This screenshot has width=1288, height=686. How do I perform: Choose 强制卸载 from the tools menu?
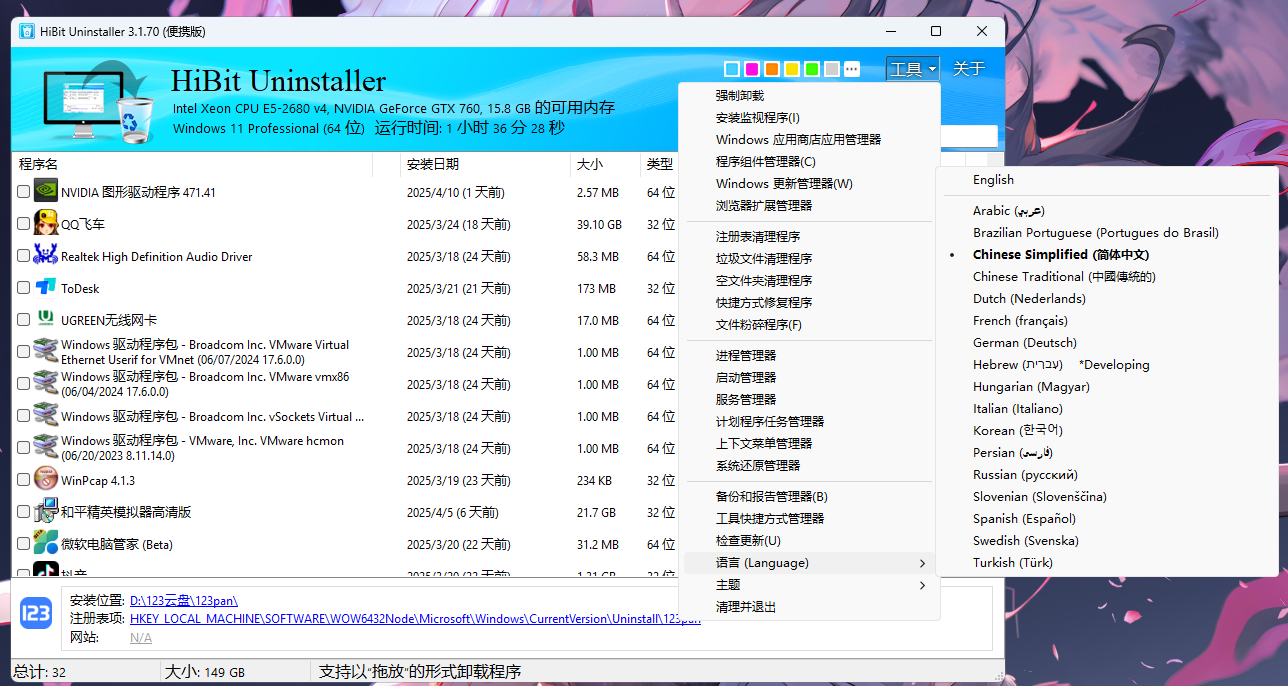pyautogui.click(x=740, y=96)
